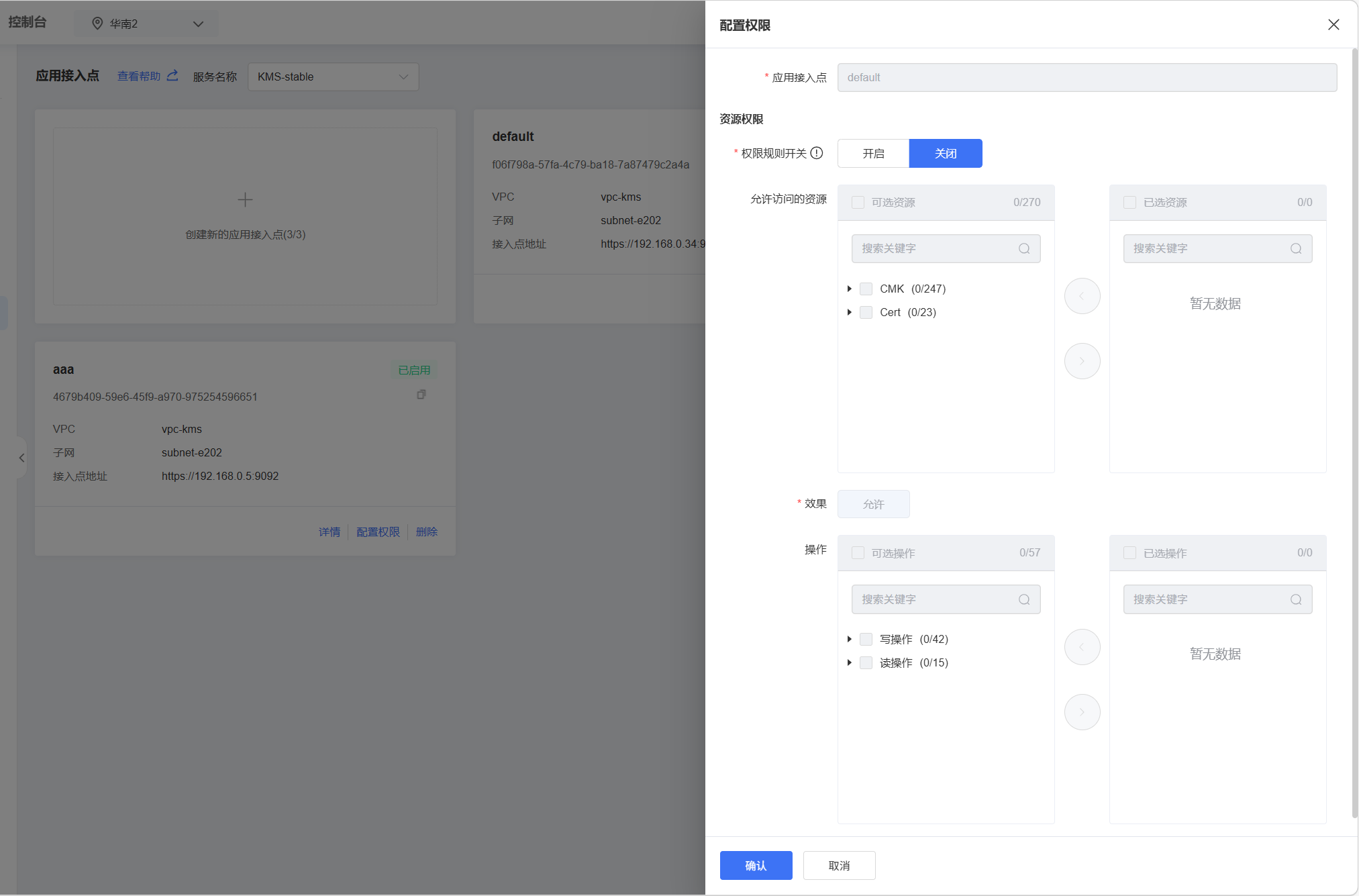Click the move-right arrow between operation lists
1359x896 pixels.
click(1082, 712)
